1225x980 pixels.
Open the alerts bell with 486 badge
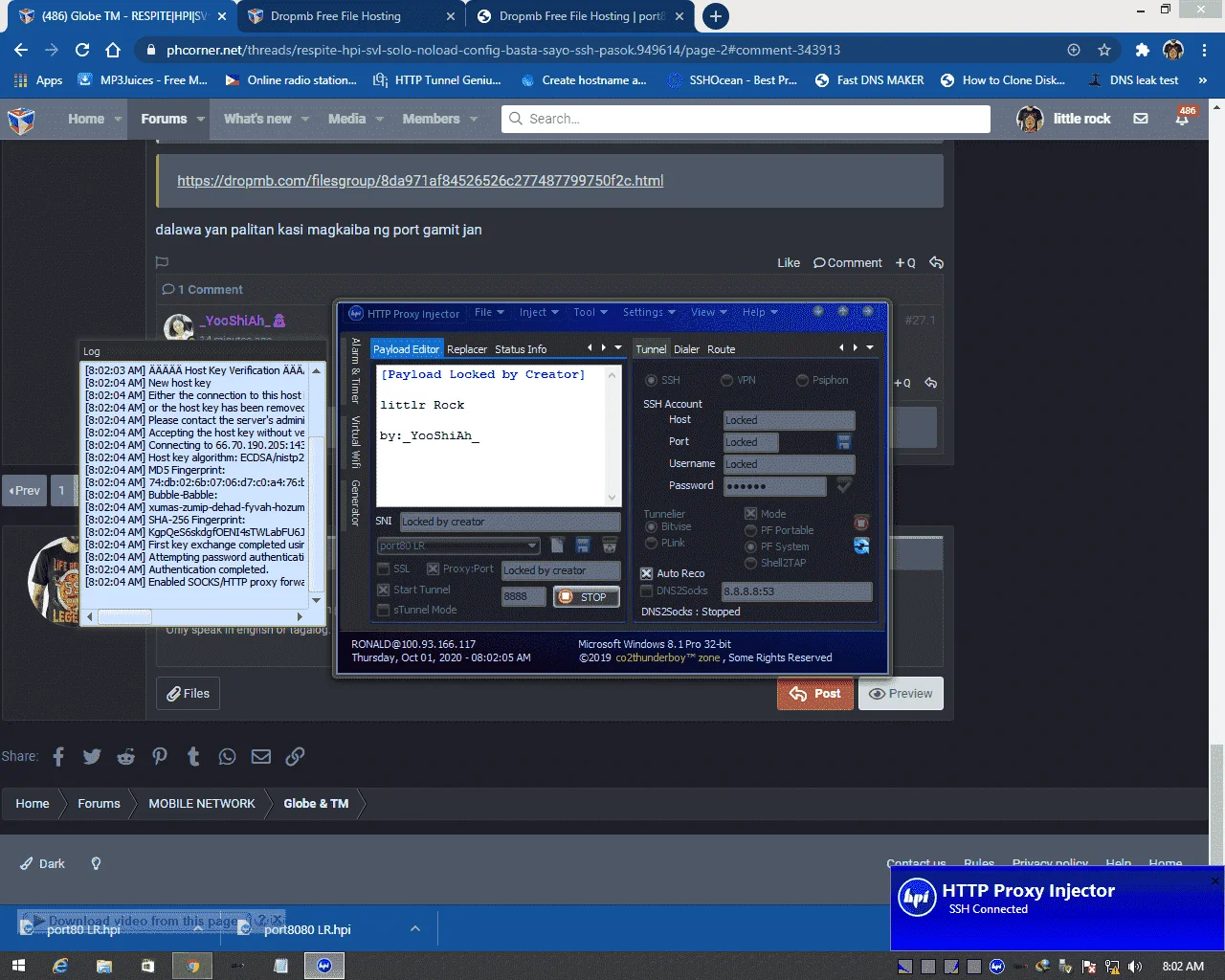[x=1183, y=118]
